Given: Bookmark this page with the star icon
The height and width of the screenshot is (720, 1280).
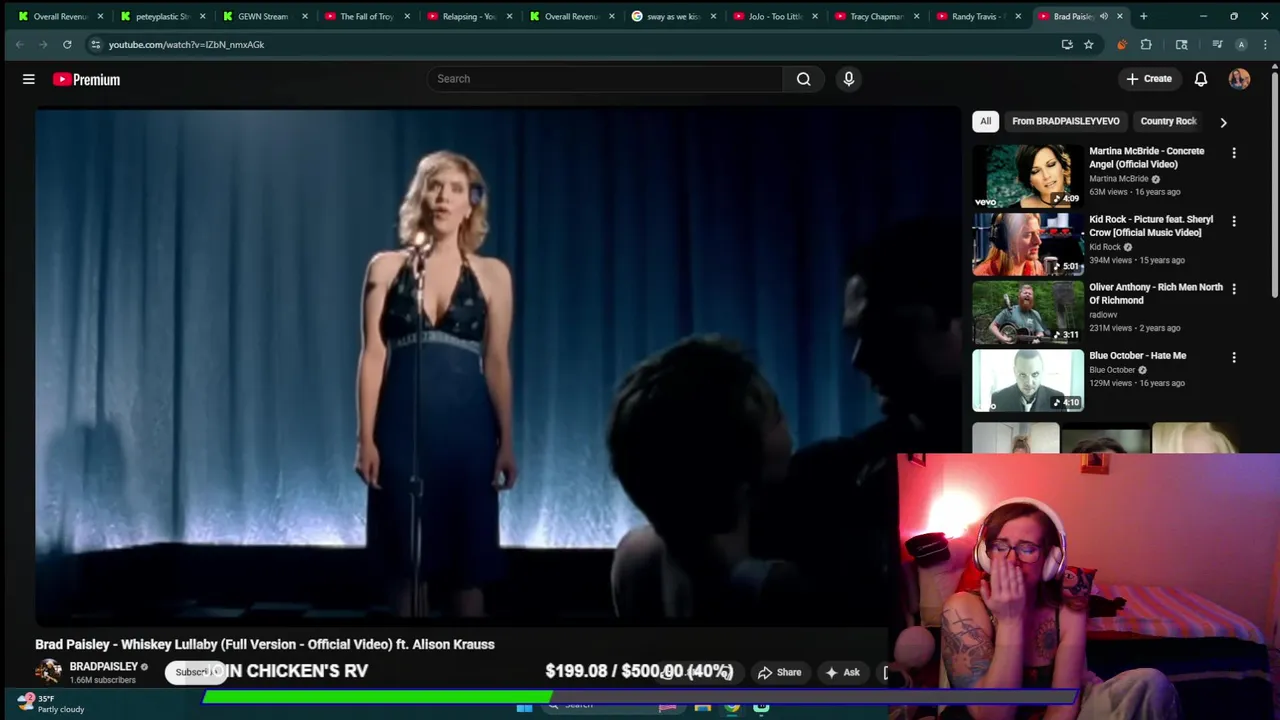Looking at the screenshot, I should (1088, 44).
